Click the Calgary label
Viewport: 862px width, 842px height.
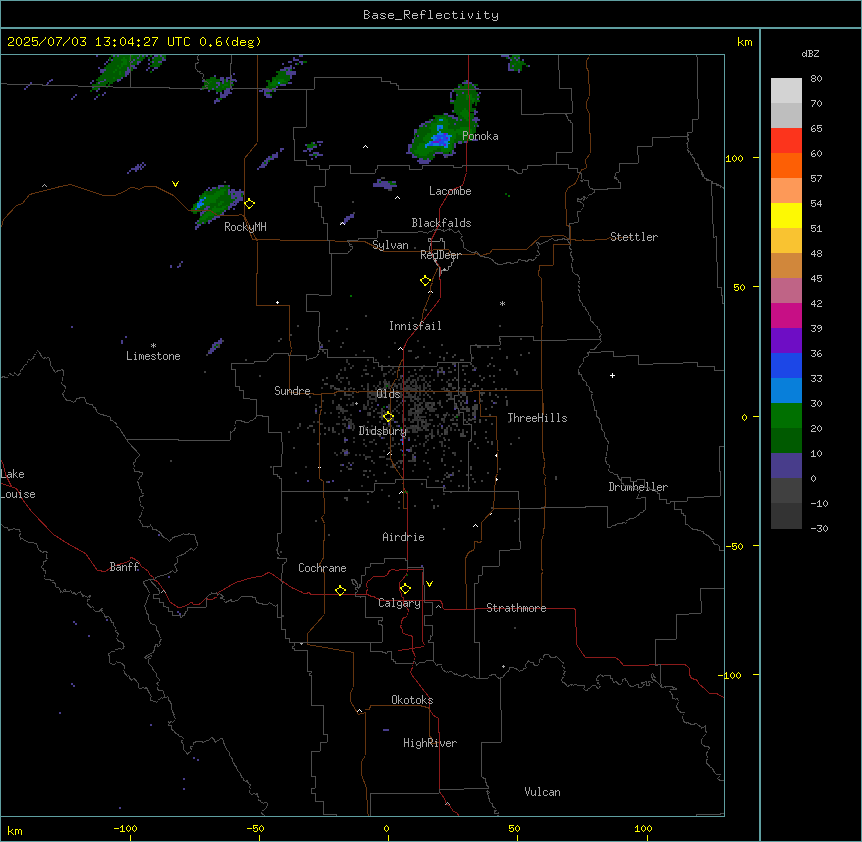coord(399,603)
